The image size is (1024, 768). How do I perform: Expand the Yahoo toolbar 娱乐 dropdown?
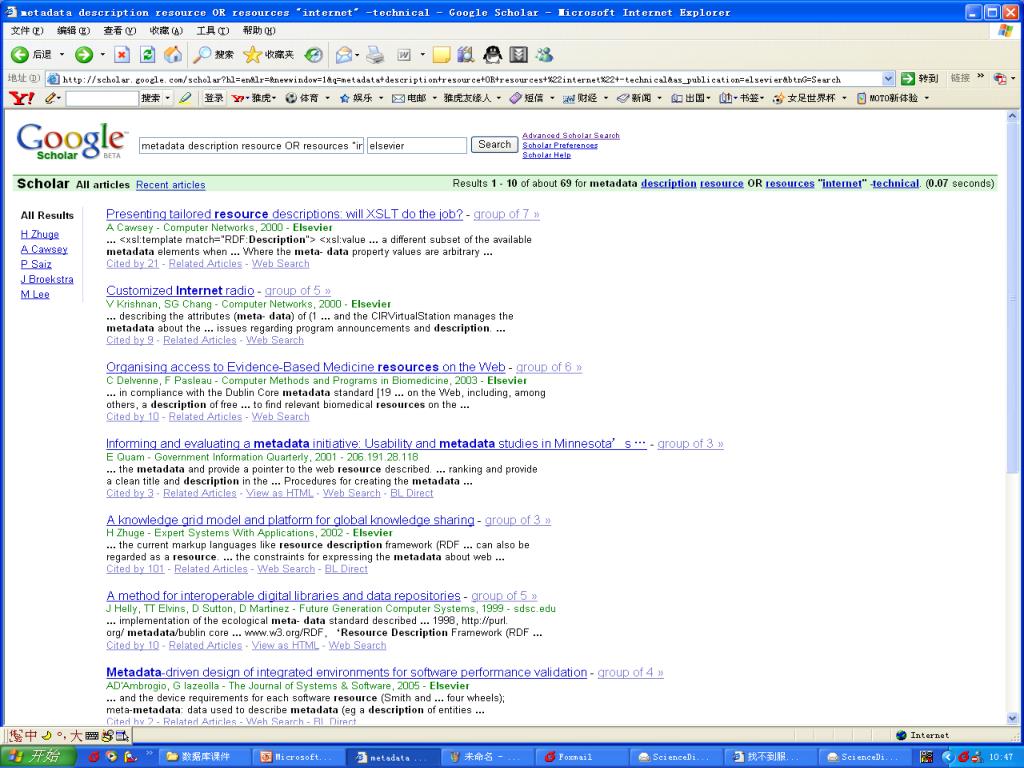pos(381,98)
